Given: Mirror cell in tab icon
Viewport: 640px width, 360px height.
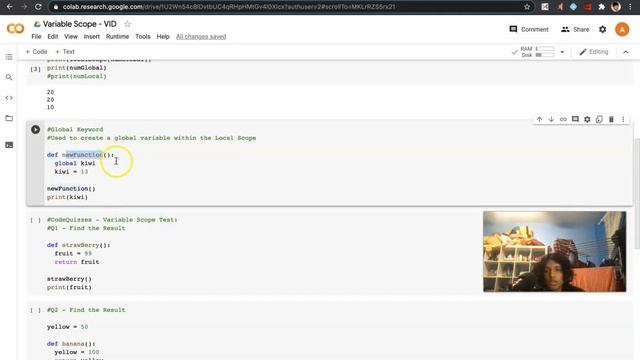Looking at the screenshot, I should (599, 119).
